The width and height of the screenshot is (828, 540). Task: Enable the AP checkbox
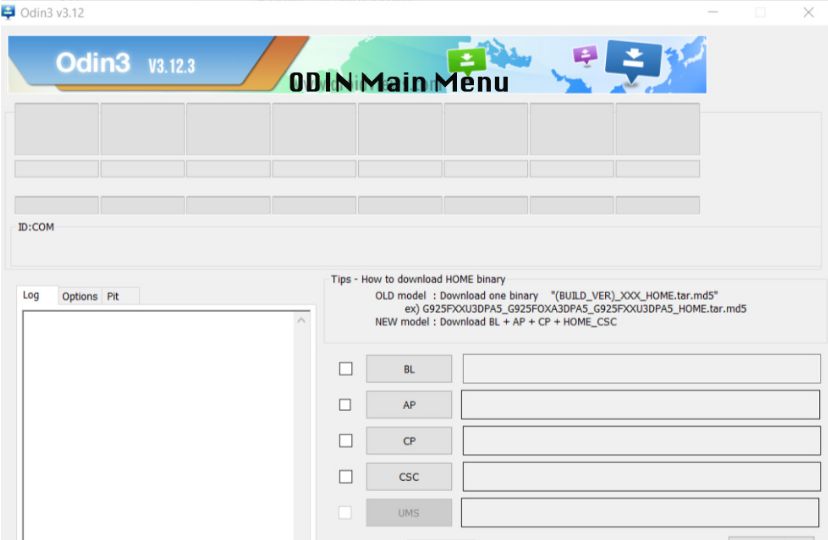(x=345, y=405)
